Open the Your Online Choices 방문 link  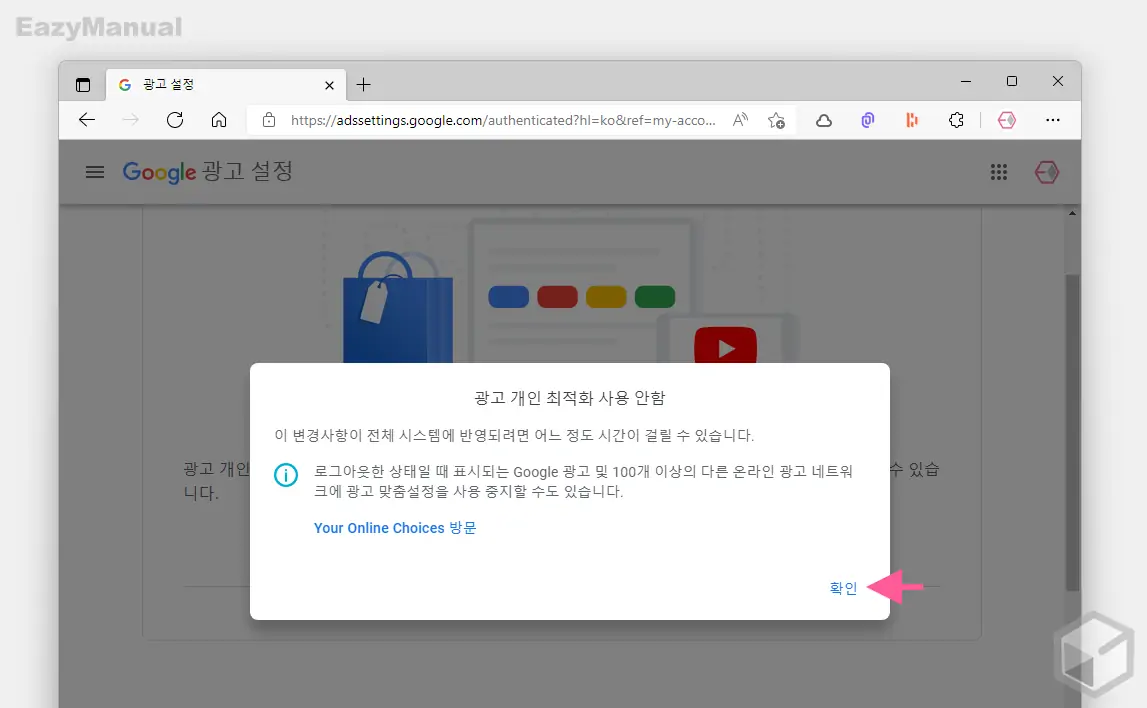point(395,528)
